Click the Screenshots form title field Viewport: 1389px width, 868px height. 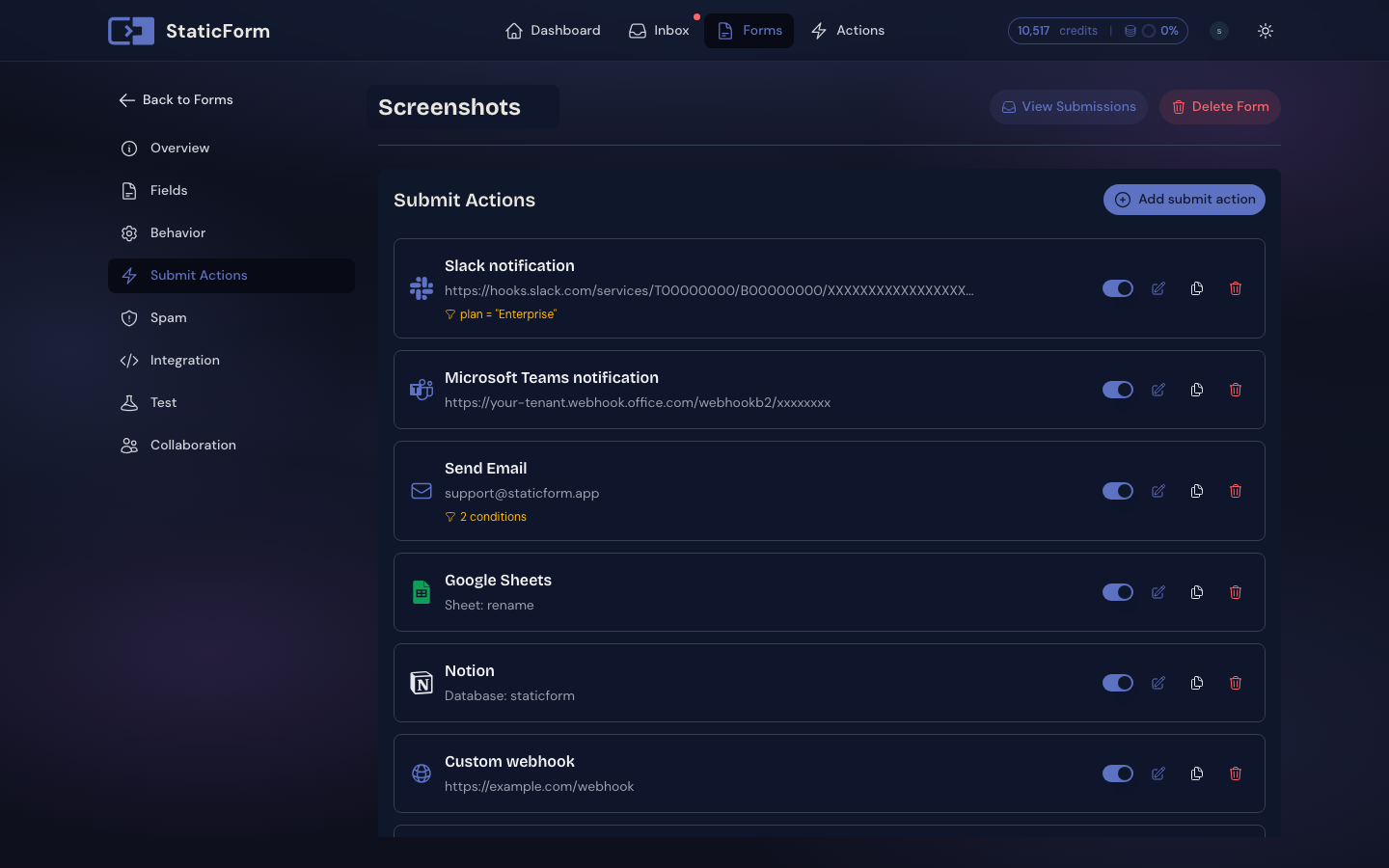[x=463, y=107]
